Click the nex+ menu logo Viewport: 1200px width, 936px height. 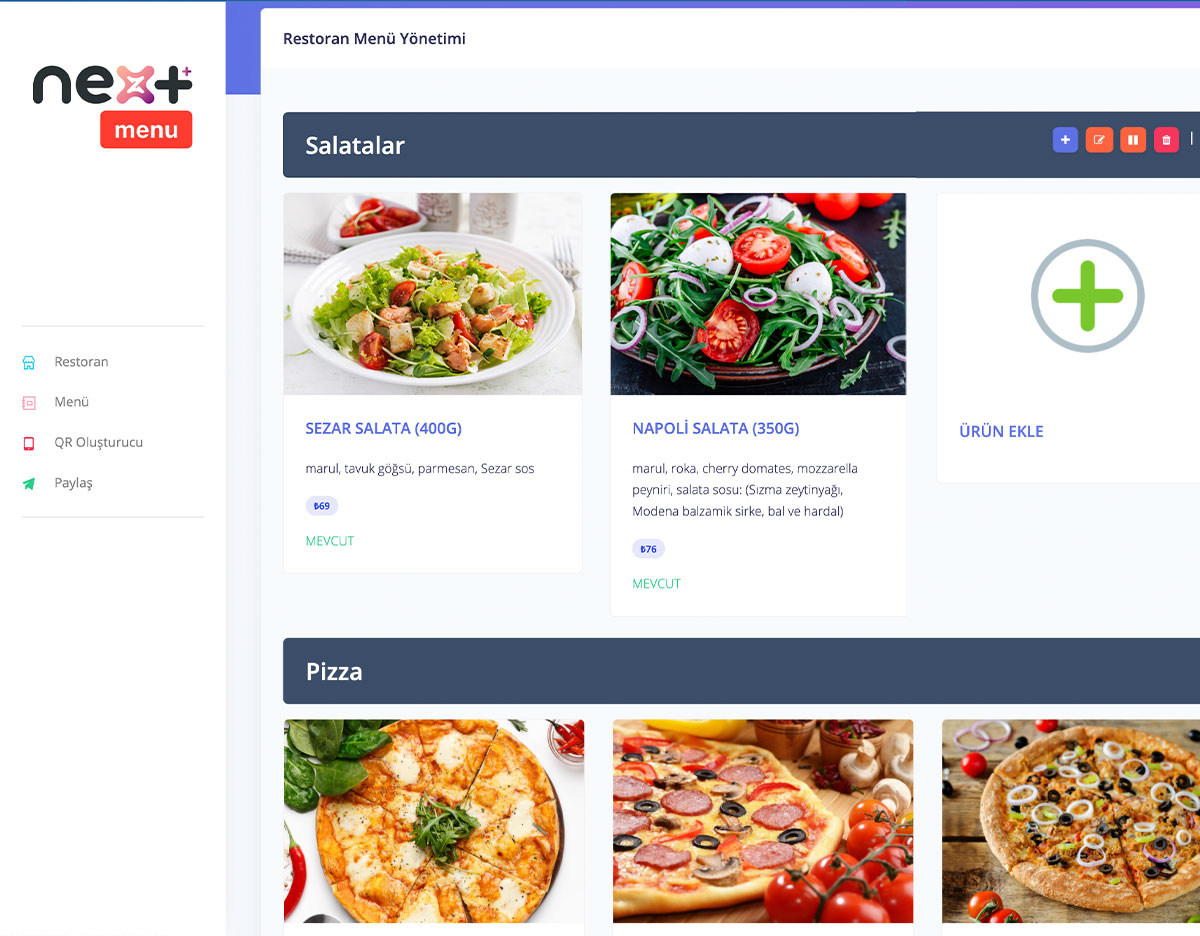112,106
